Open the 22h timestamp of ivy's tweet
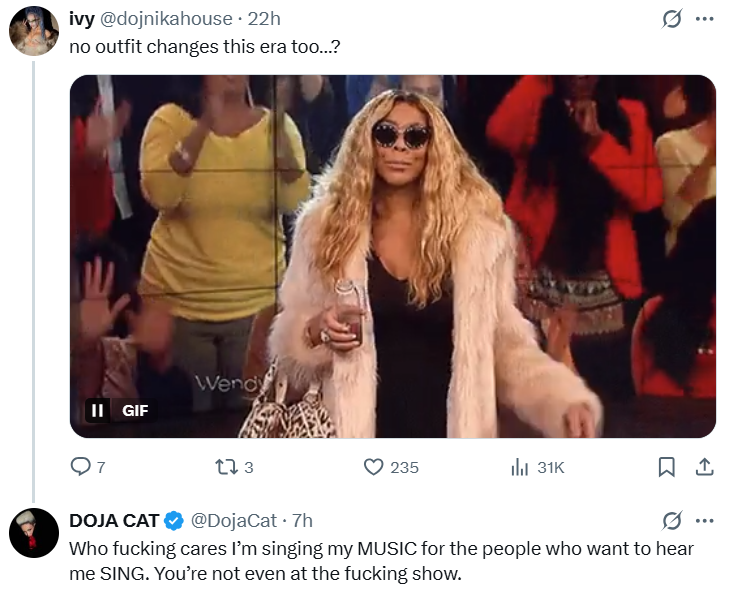 pyautogui.click(x=264, y=19)
